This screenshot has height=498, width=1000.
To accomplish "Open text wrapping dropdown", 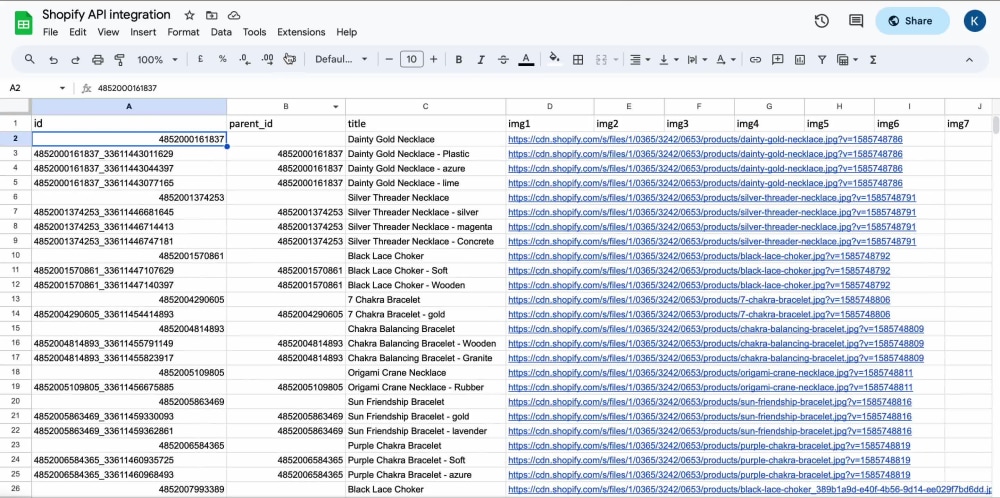I will coord(697,59).
